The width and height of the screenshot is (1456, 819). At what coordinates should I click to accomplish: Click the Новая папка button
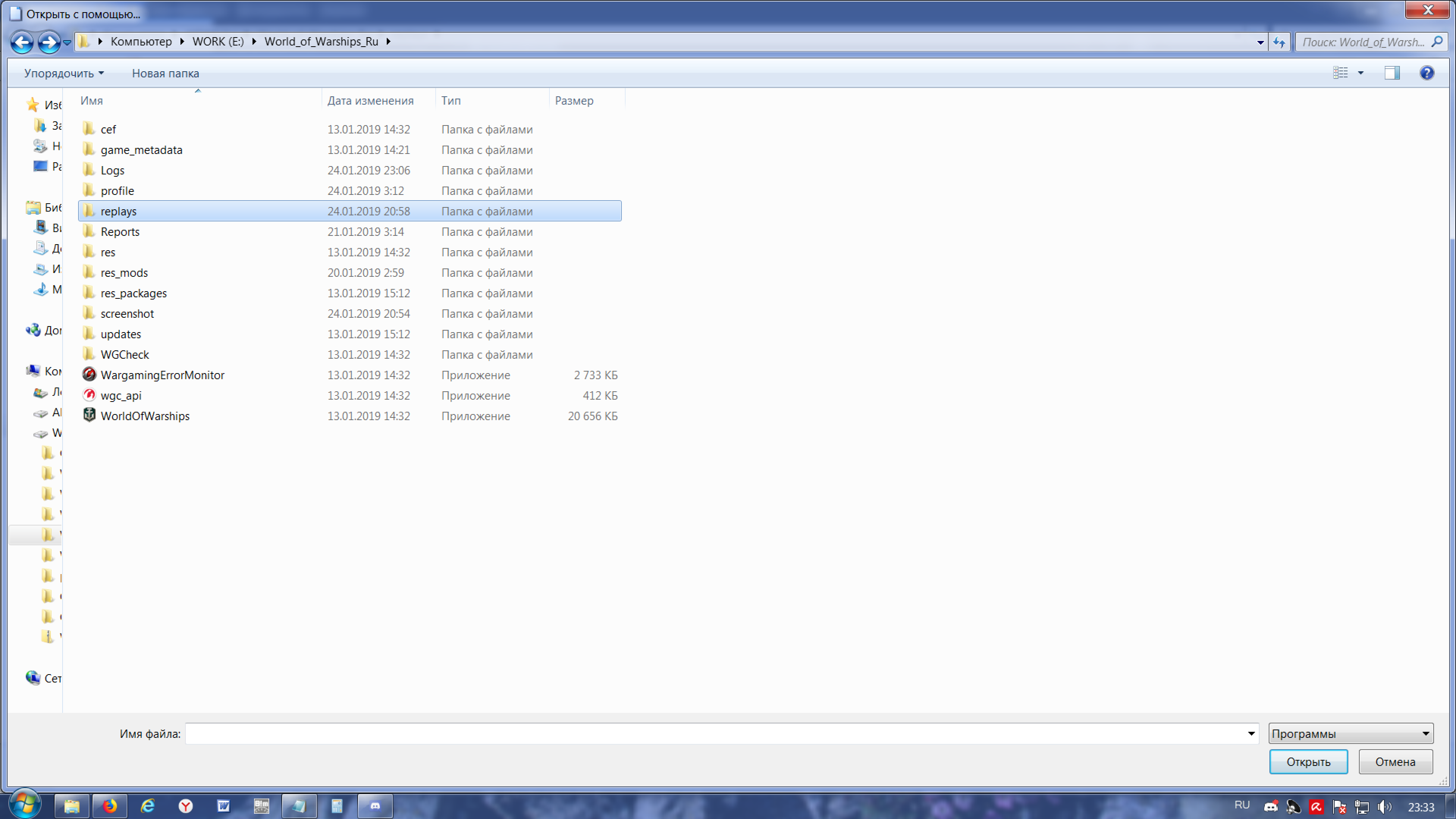coord(165,73)
